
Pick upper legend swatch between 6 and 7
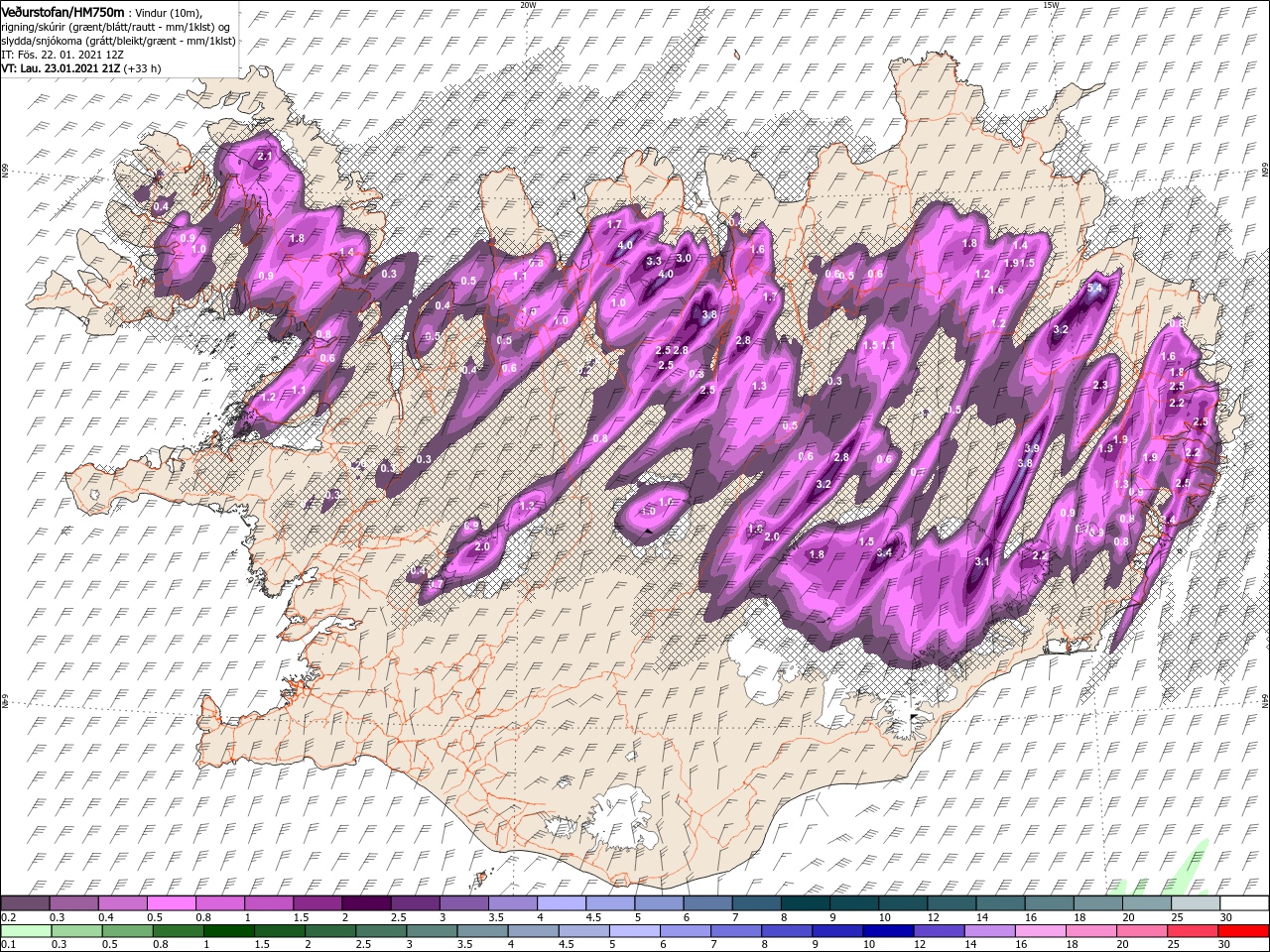pyautogui.click(x=709, y=902)
